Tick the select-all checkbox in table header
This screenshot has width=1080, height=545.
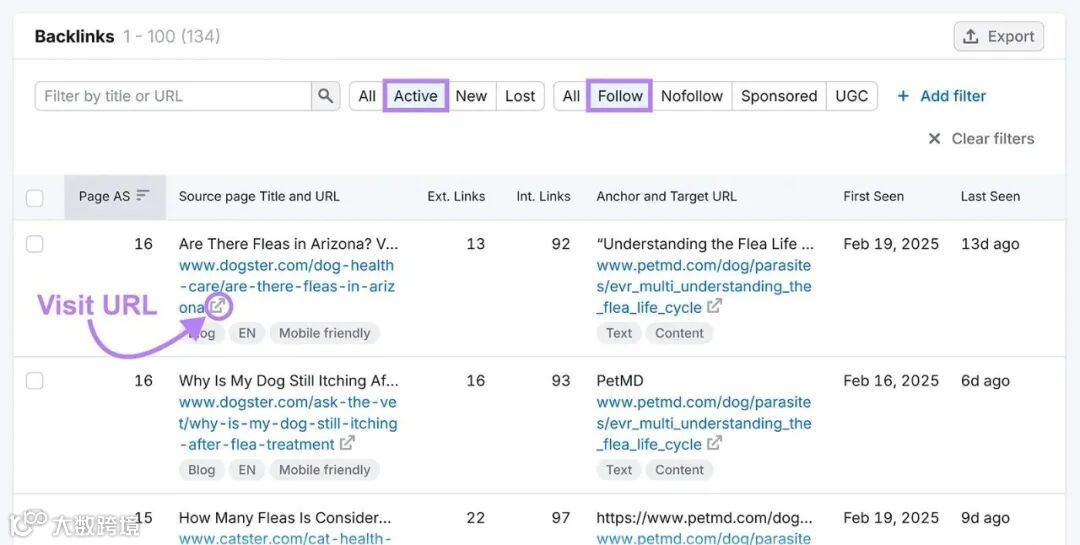(x=34, y=198)
